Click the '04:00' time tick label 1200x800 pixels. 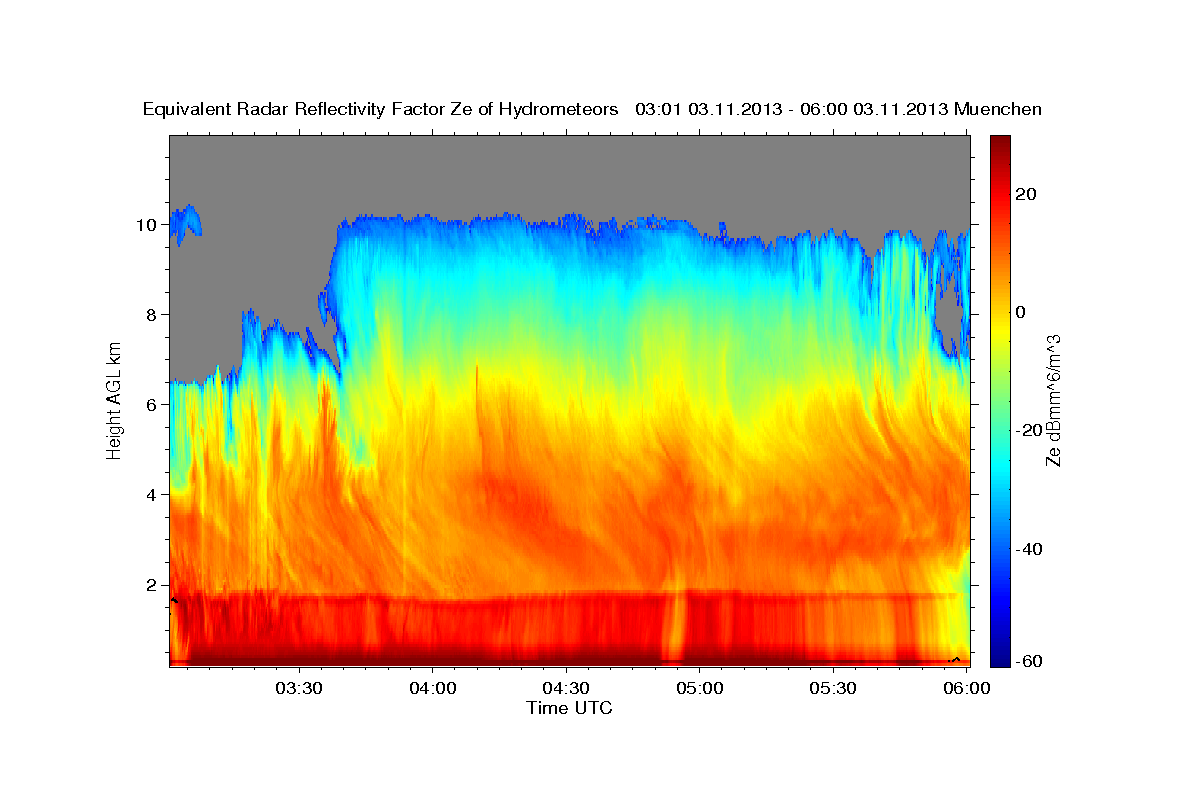[432, 688]
